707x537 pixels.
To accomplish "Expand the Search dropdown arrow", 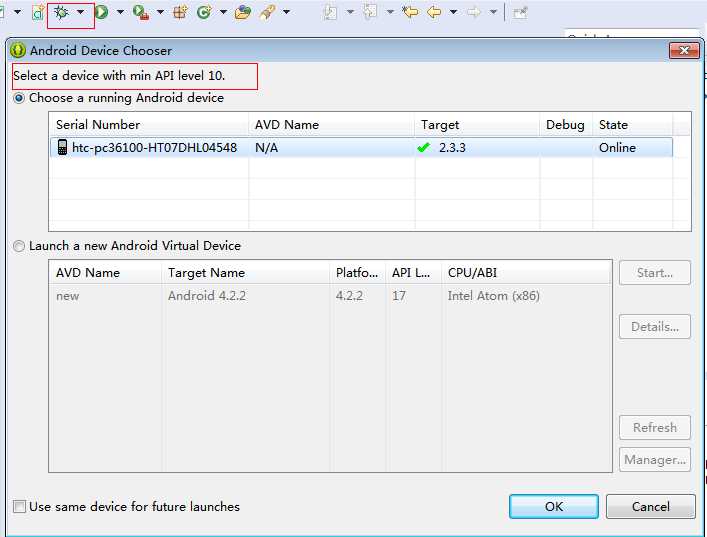I will 286,12.
